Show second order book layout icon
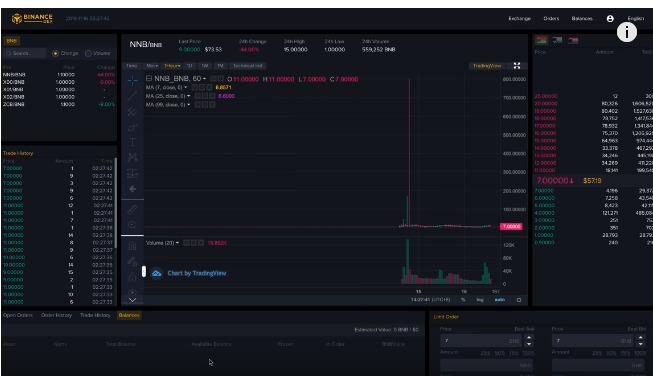 pos(557,40)
